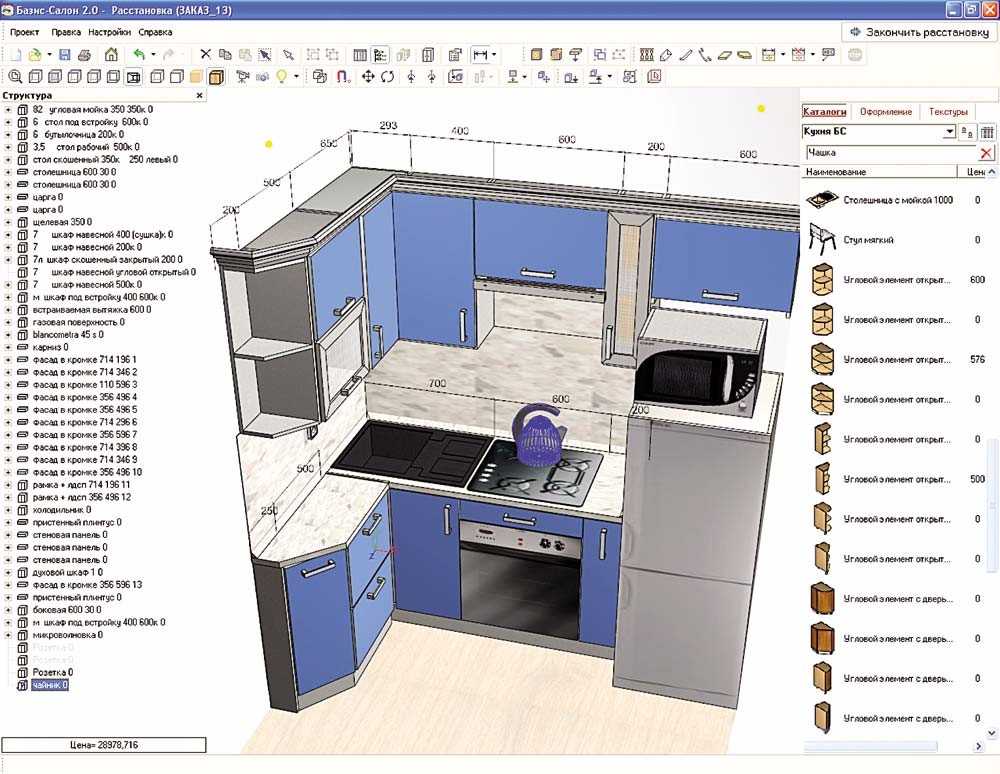The width and height of the screenshot is (1000, 774).
Task: Click the Закончить расстановку button
Action: 919,32
